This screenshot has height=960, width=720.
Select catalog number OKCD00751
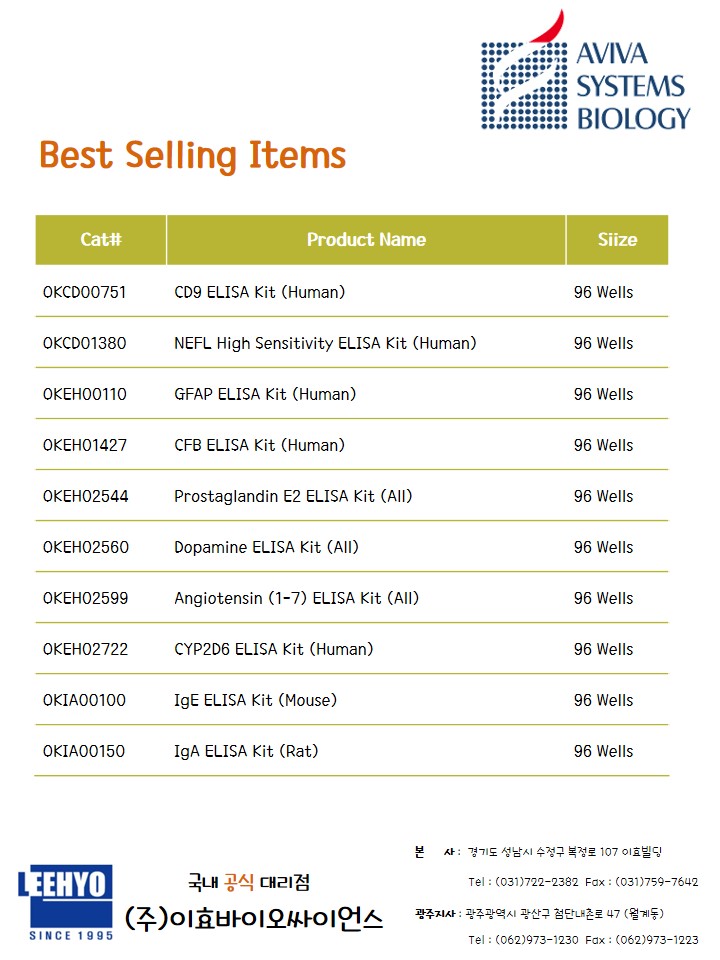[x=85, y=292]
